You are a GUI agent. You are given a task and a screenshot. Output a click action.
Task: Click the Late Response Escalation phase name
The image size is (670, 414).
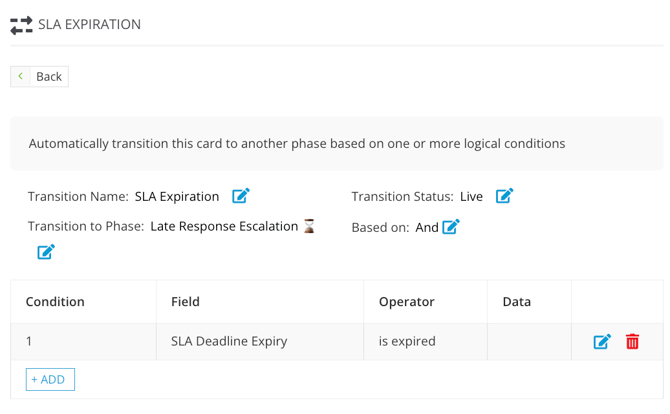[224, 226]
